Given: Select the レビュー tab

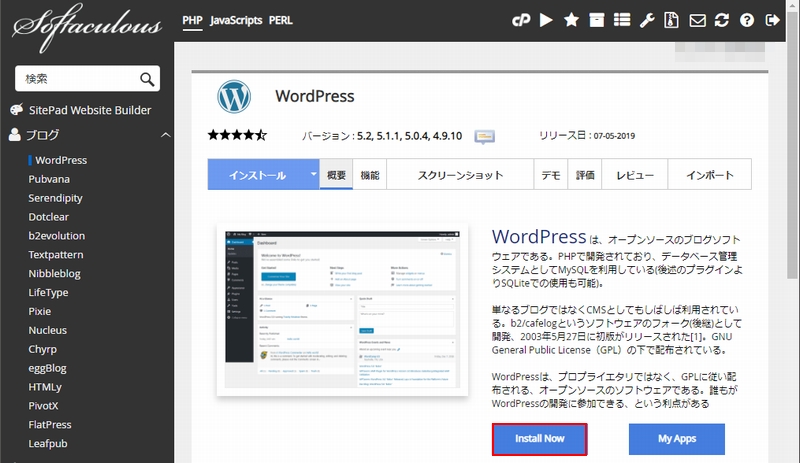Looking at the screenshot, I should tap(635, 175).
